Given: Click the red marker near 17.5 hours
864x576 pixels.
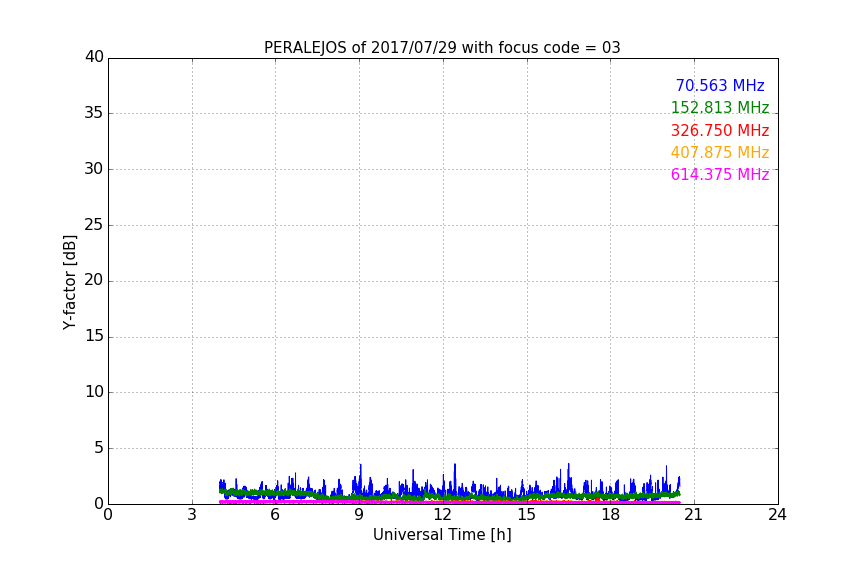Looking at the screenshot, I should [x=597, y=498].
